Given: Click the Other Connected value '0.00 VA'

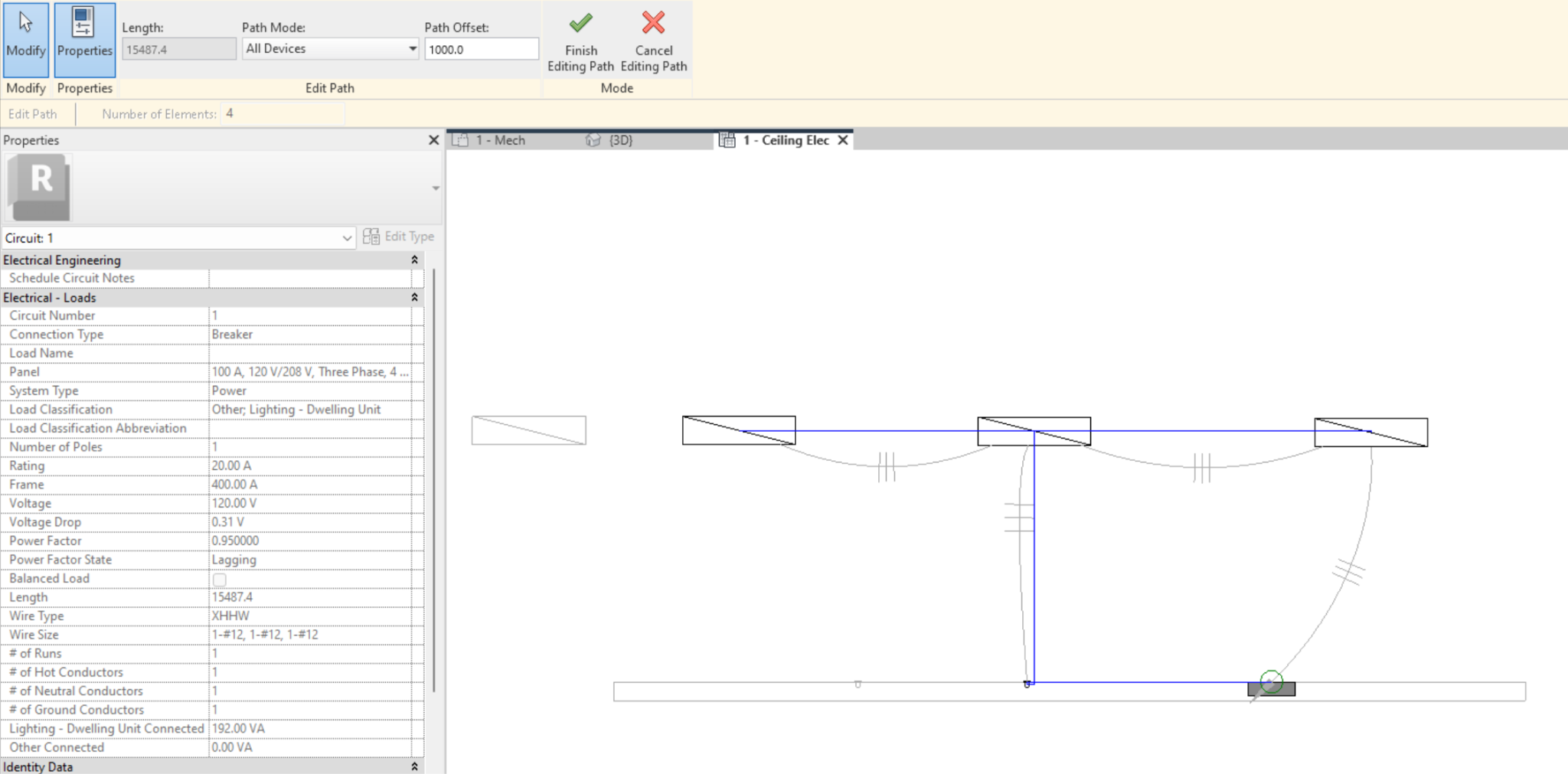Looking at the screenshot, I should (231, 747).
